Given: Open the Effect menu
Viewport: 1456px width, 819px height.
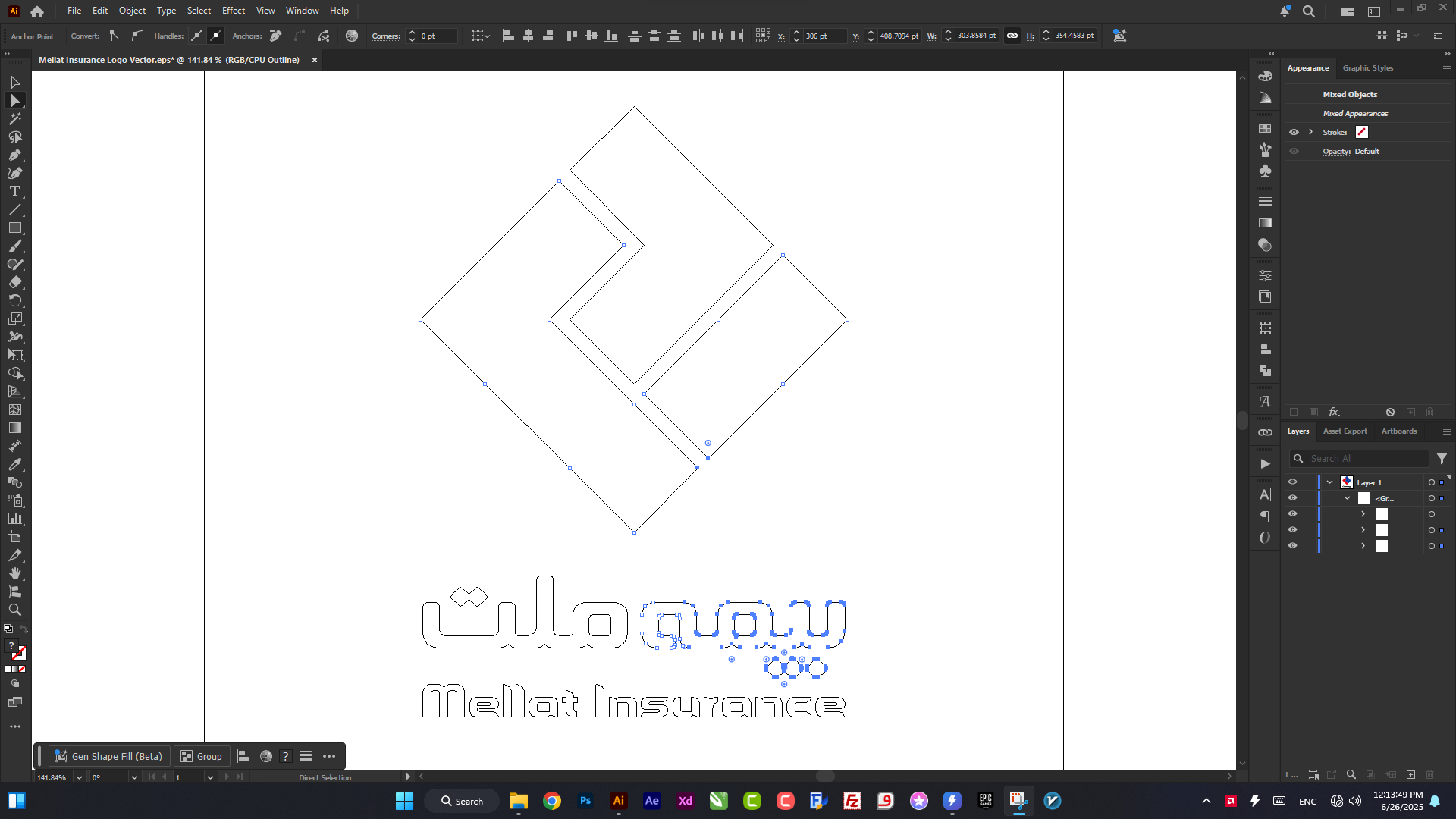Looking at the screenshot, I should (x=234, y=11).
